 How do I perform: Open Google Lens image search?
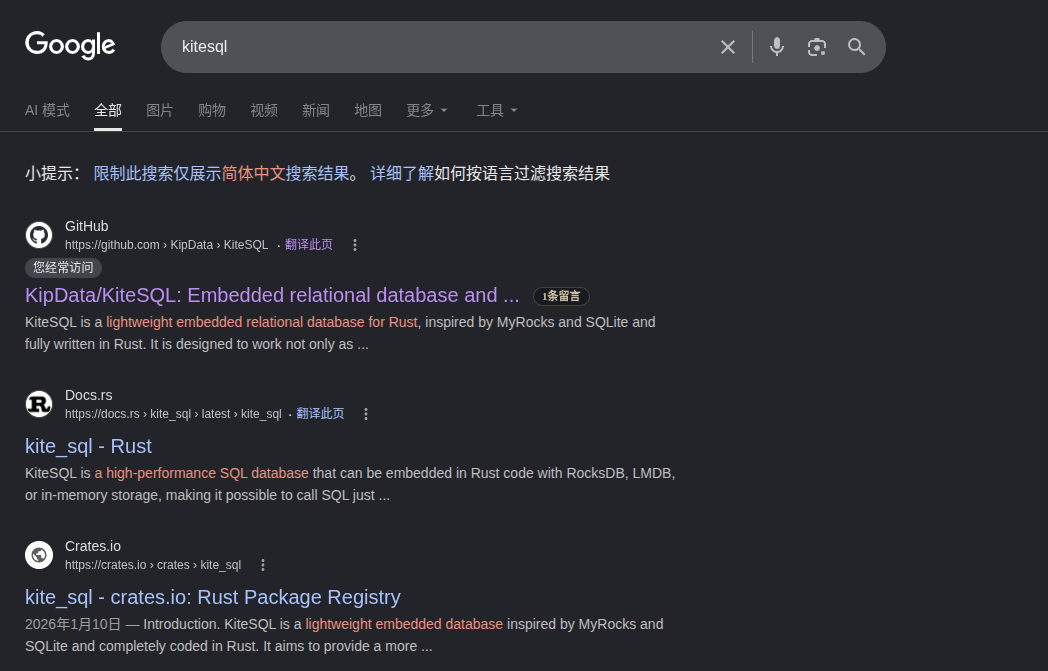(x=817, y=47)
